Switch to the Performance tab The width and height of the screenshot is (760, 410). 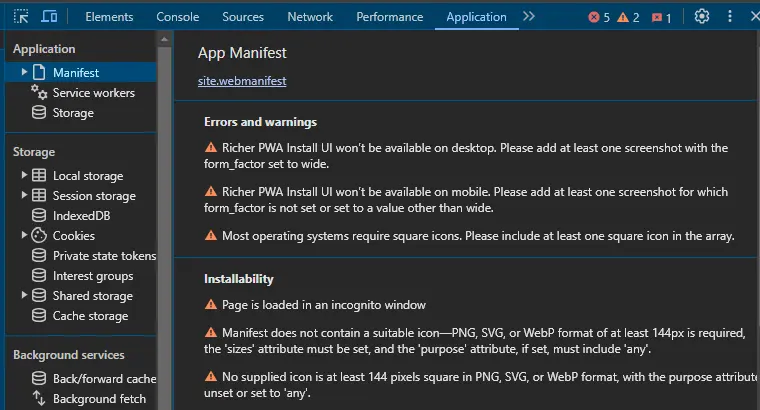pyautogui.click(x=390, y=17)
